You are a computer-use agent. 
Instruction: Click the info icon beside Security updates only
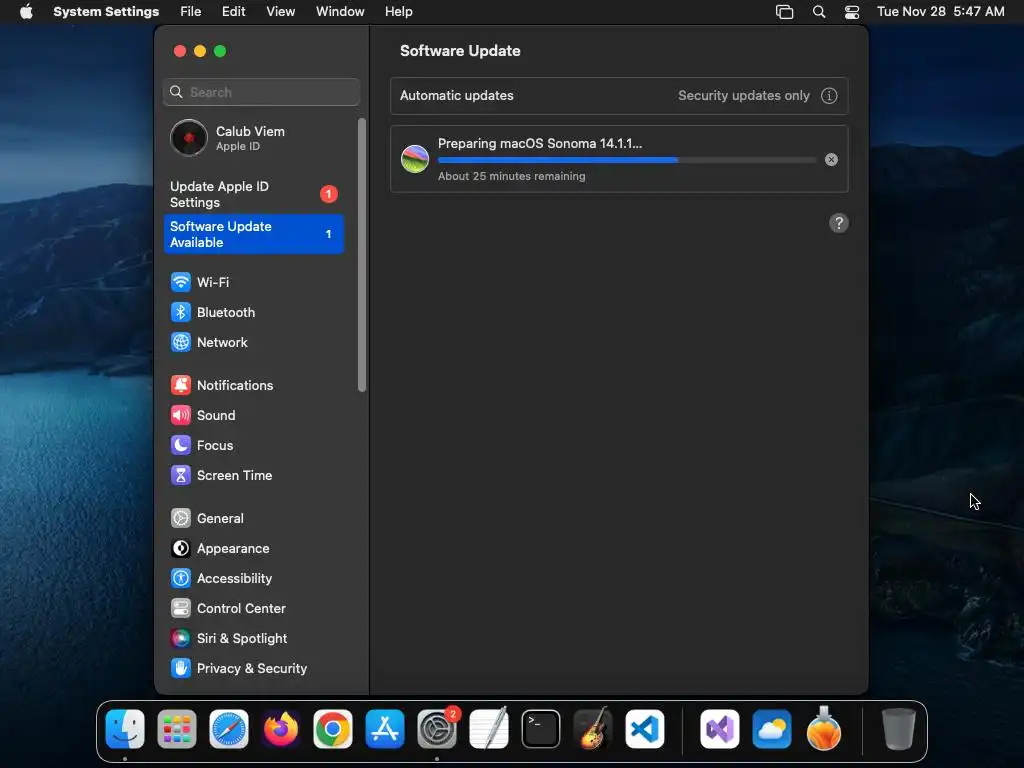tap(829, 96)
